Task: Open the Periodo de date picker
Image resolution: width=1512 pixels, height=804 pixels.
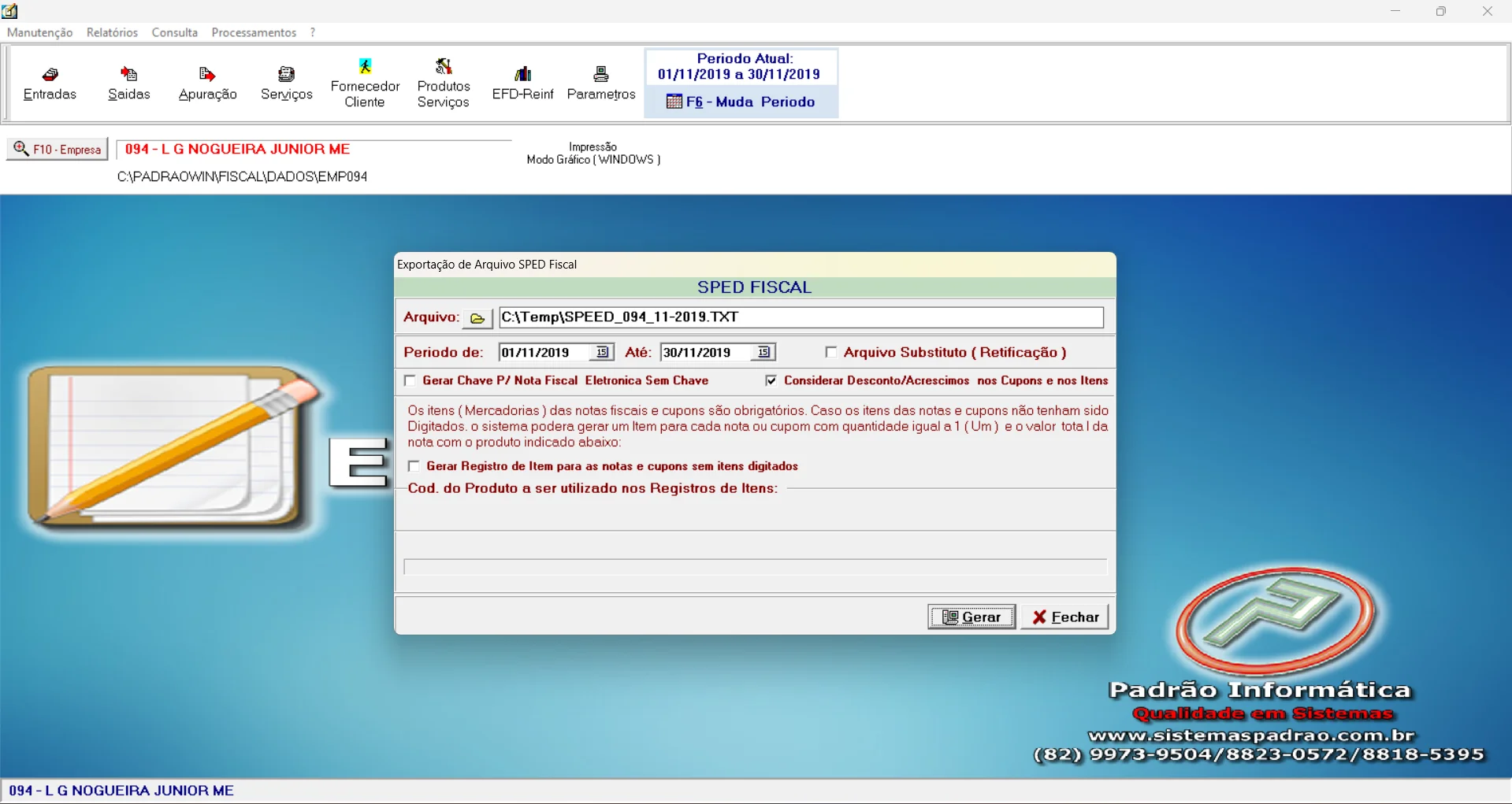Action: [603, 352]
